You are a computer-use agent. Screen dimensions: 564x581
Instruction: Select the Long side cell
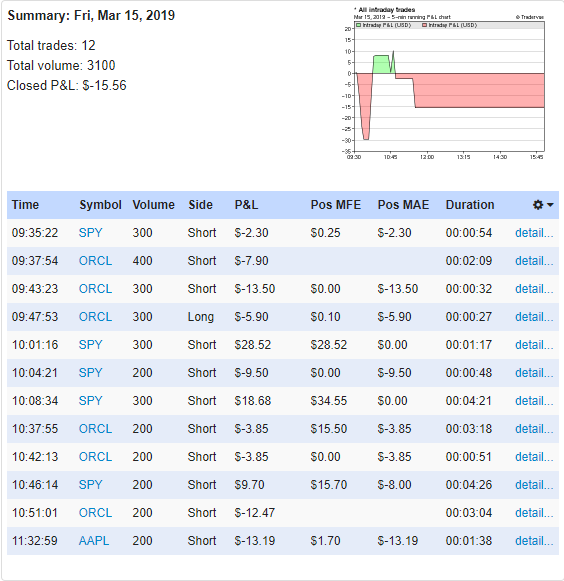point(200,317)
